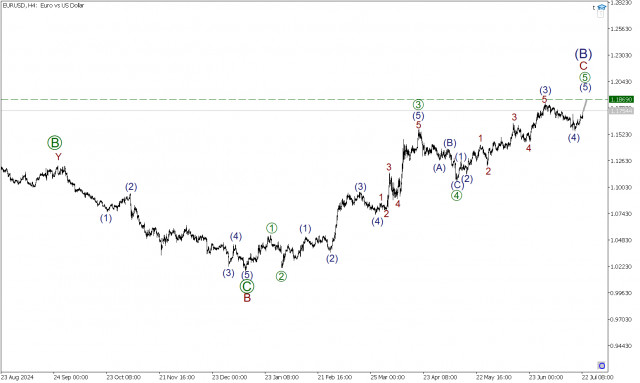Click the blue circle icon at chart corner
The height and width of the screenshot is (383, 640).
tap(601, 365)
